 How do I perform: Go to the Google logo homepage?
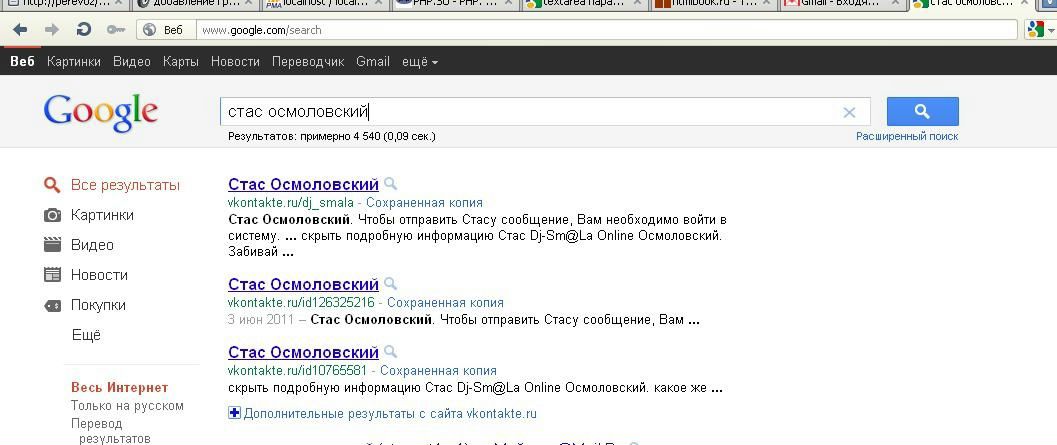100,113
